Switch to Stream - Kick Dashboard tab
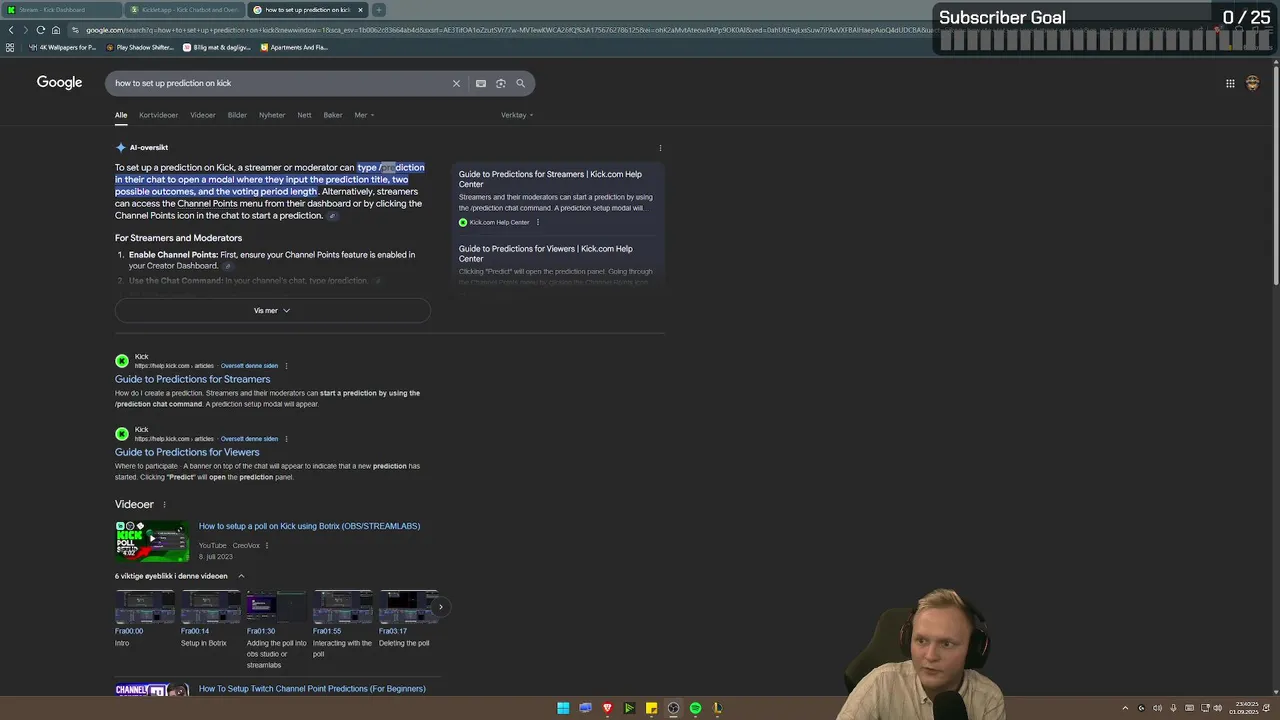Image resolution: width=1280 pixels, height=720 pixels. [60, 10]
